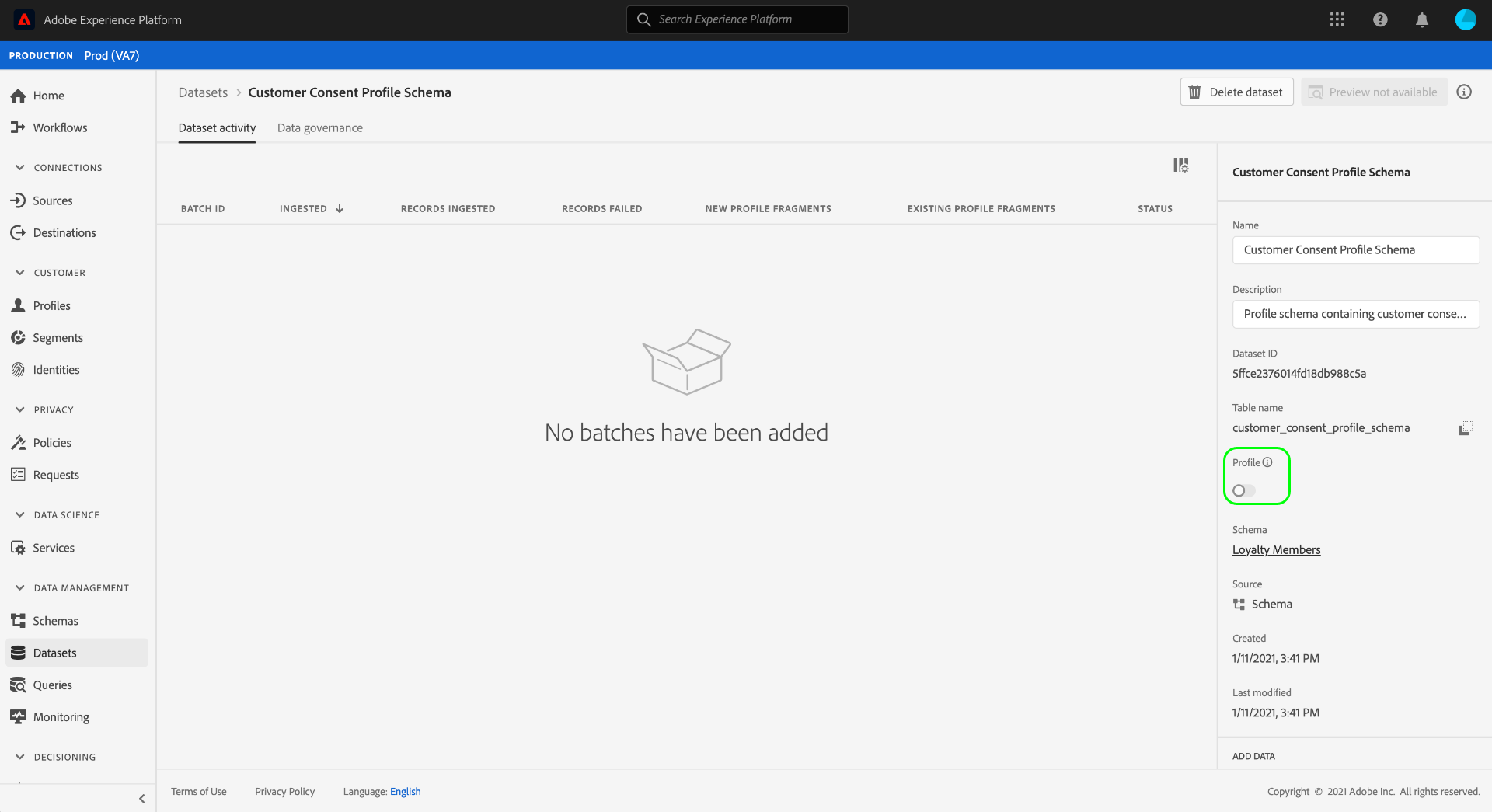Open the help question mark icon
1492x812 pixels.
pos(1380,19)
